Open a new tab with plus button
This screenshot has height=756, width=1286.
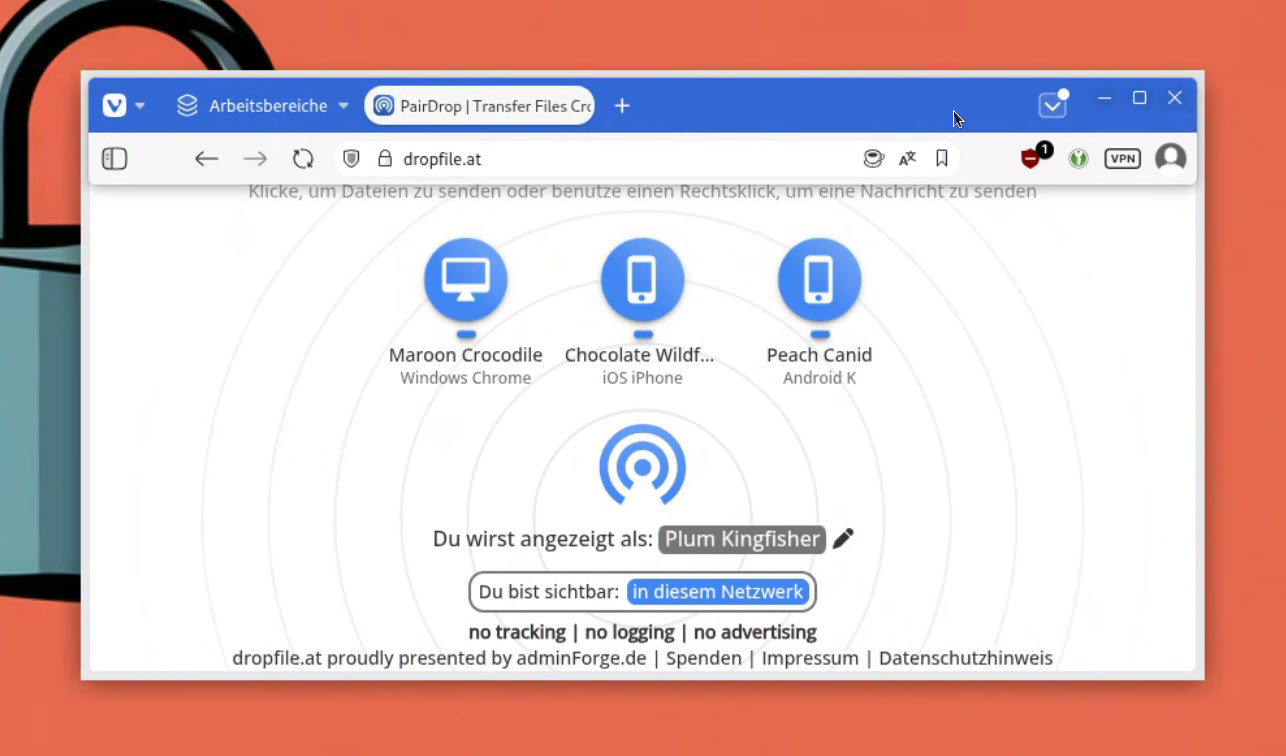(x=622, y=106)
